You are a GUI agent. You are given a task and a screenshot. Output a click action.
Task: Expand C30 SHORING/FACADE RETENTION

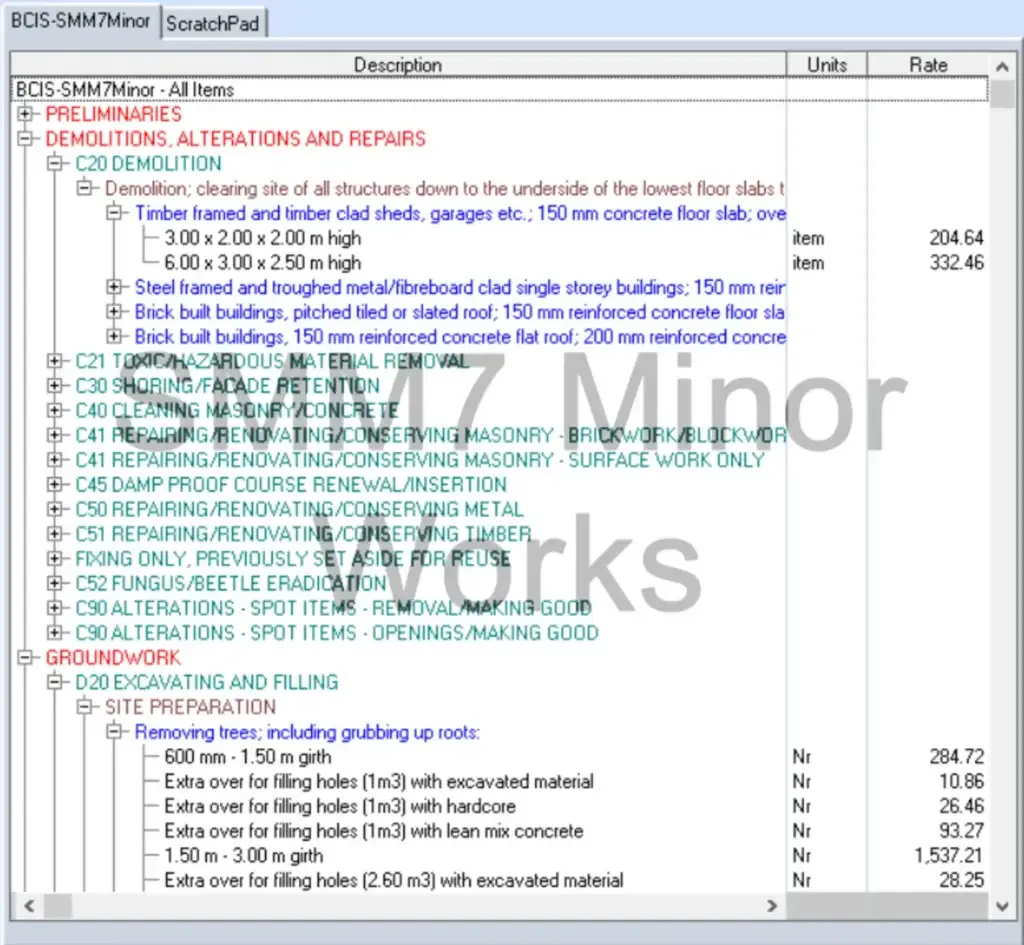point(55,386)
